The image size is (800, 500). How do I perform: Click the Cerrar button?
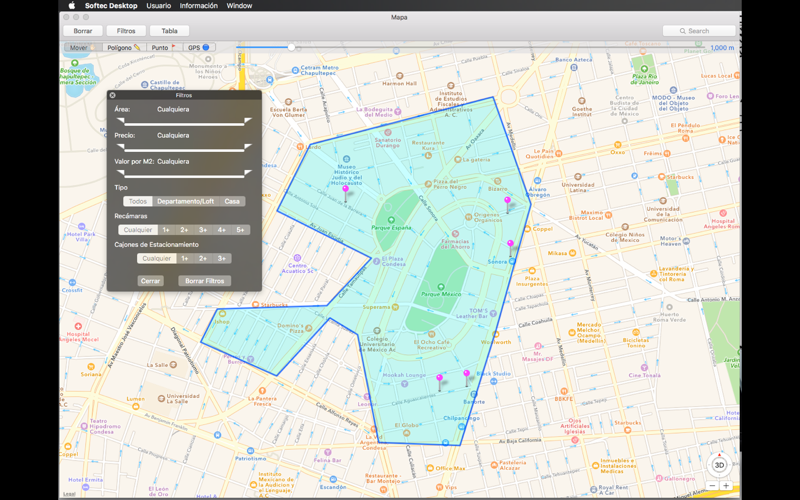point(151,281)
